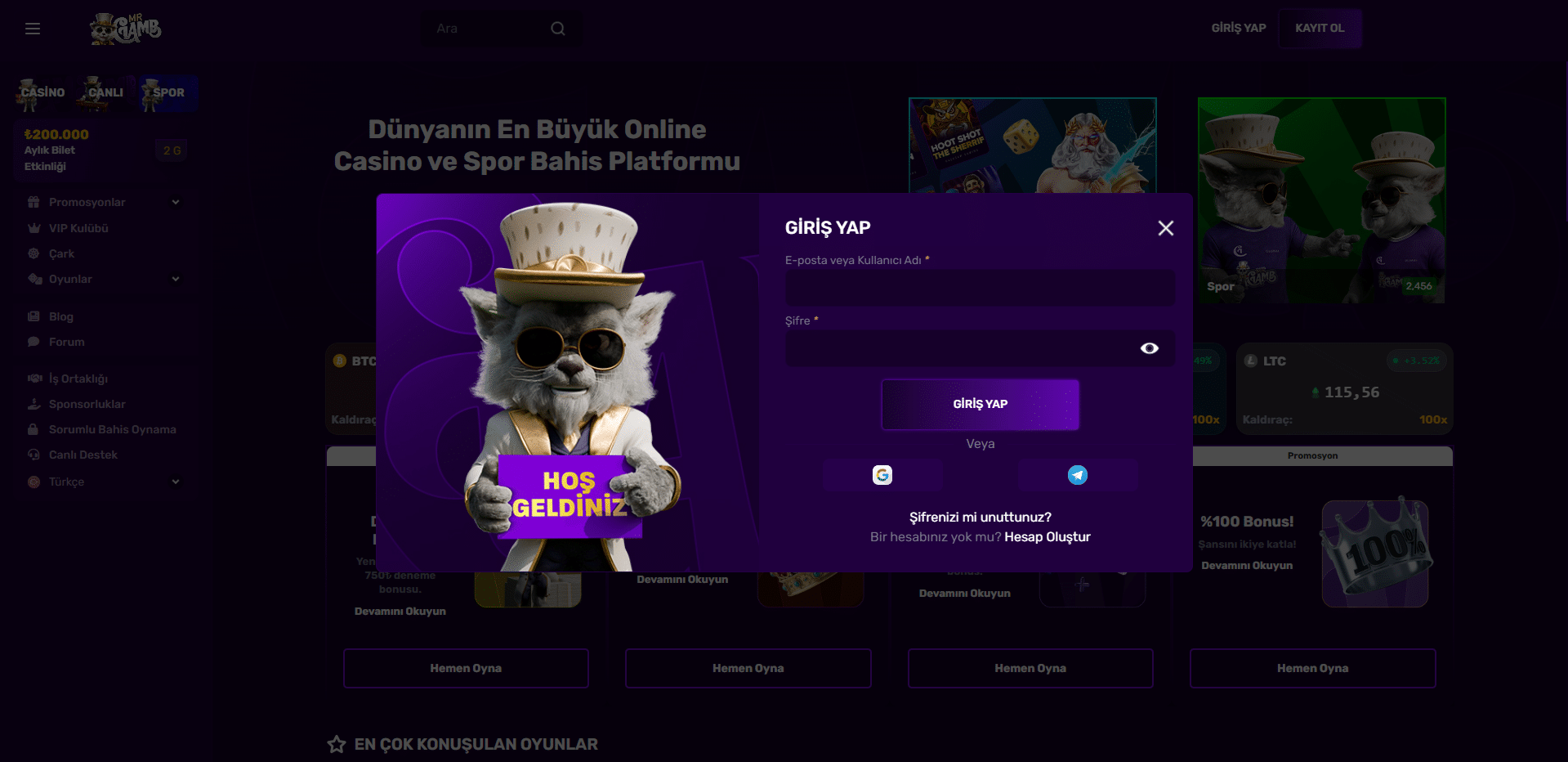Viewport: 1568px width, 762px height.
Task: Click the purple Giriş Yap submit button
Action: tap(981, 404)
